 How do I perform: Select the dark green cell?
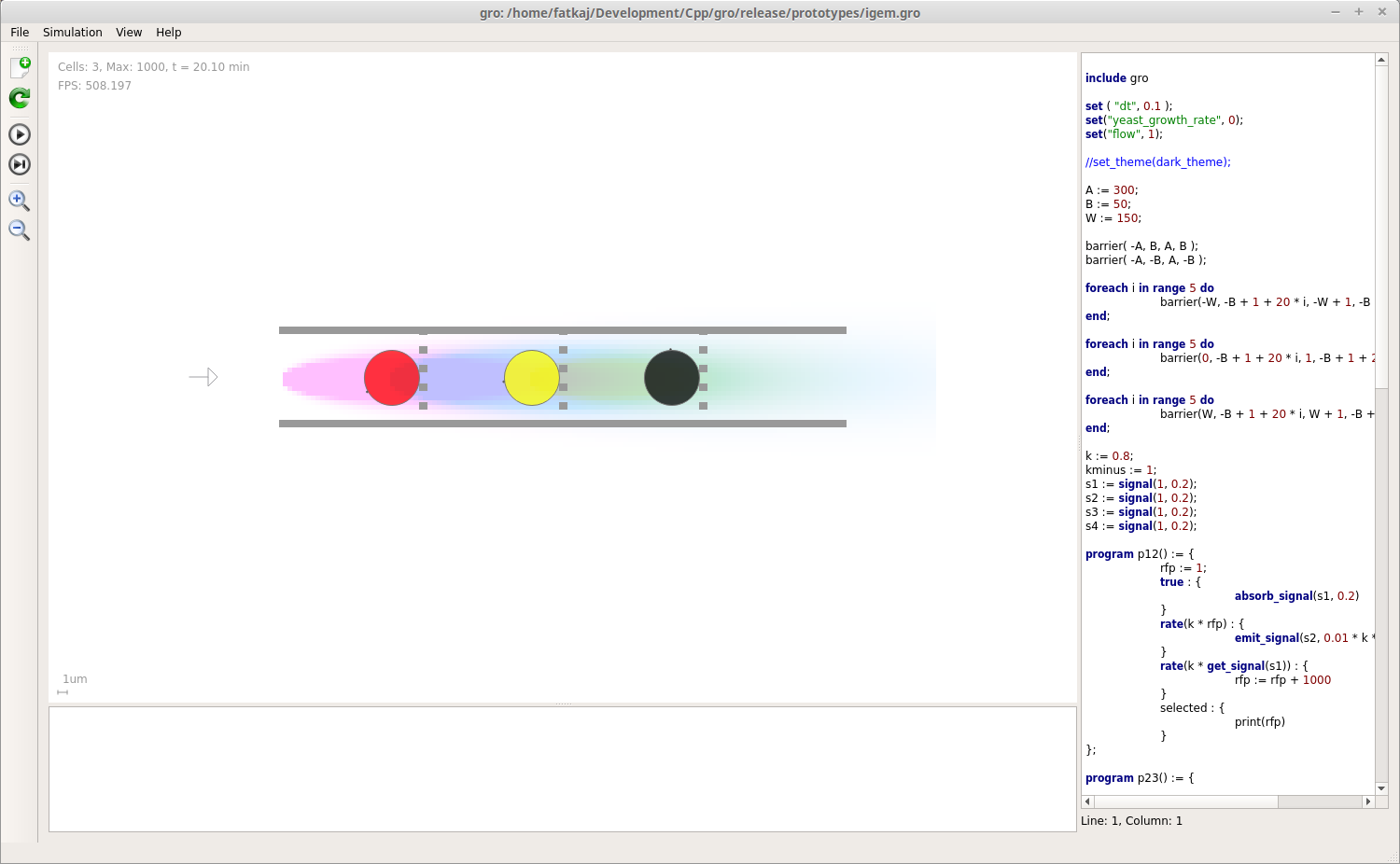point(671,377)
